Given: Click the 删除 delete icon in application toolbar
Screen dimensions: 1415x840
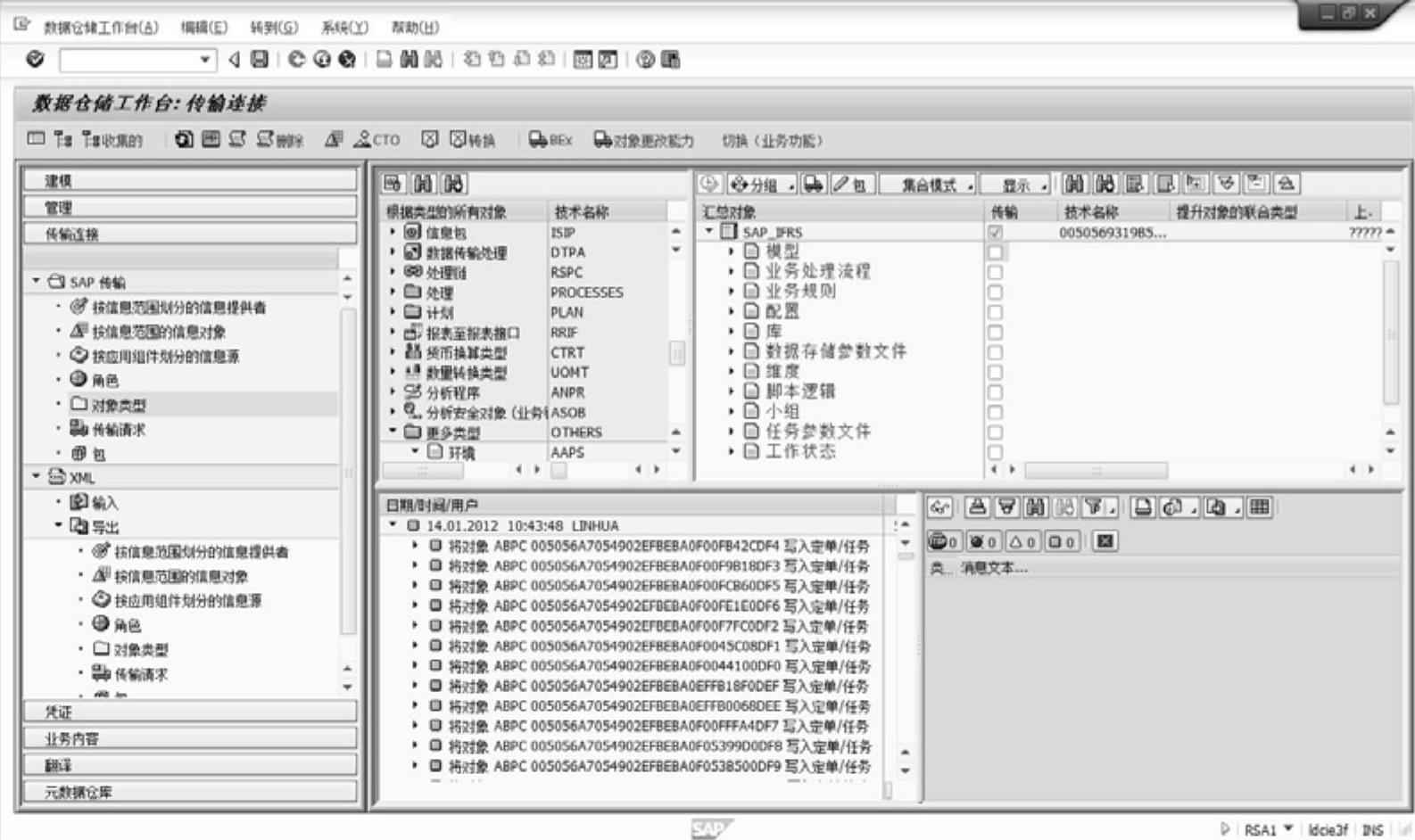Looking at the screenshot, I should coord(279,140).
